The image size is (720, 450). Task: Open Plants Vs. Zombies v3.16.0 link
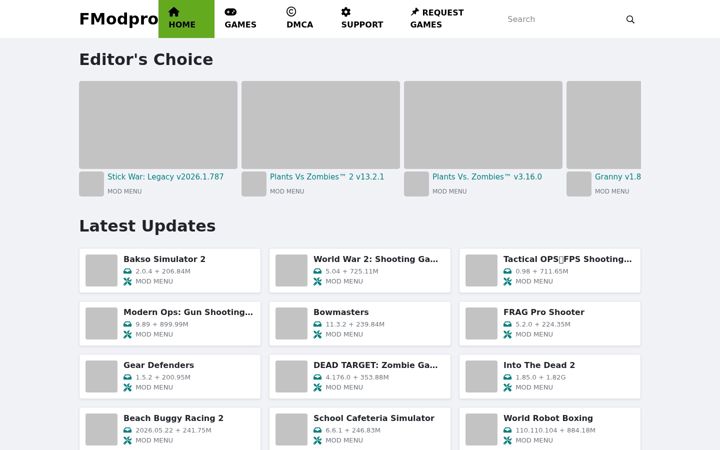487,177
